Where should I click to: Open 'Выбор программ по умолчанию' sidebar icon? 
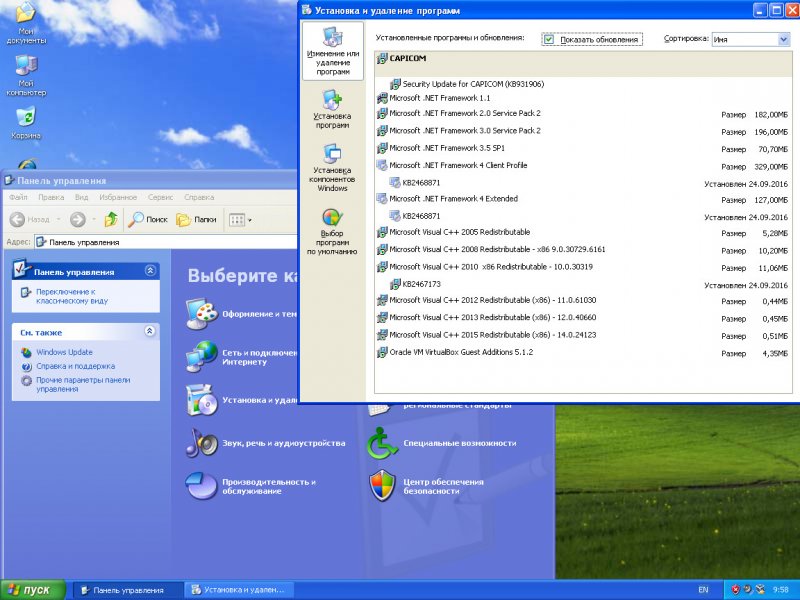(x=332, y=231)
